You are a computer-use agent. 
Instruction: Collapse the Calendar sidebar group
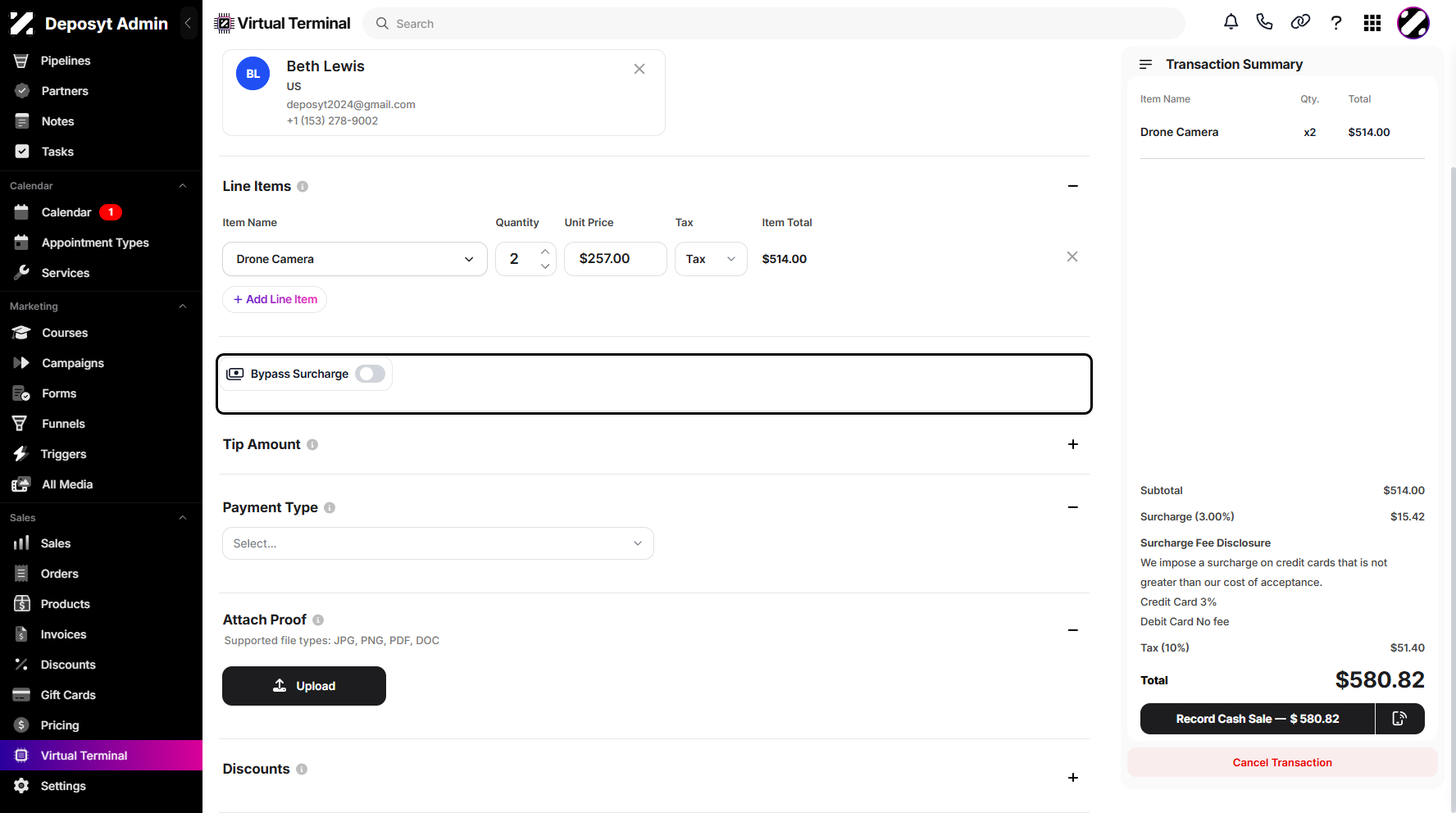pos(183,186)
